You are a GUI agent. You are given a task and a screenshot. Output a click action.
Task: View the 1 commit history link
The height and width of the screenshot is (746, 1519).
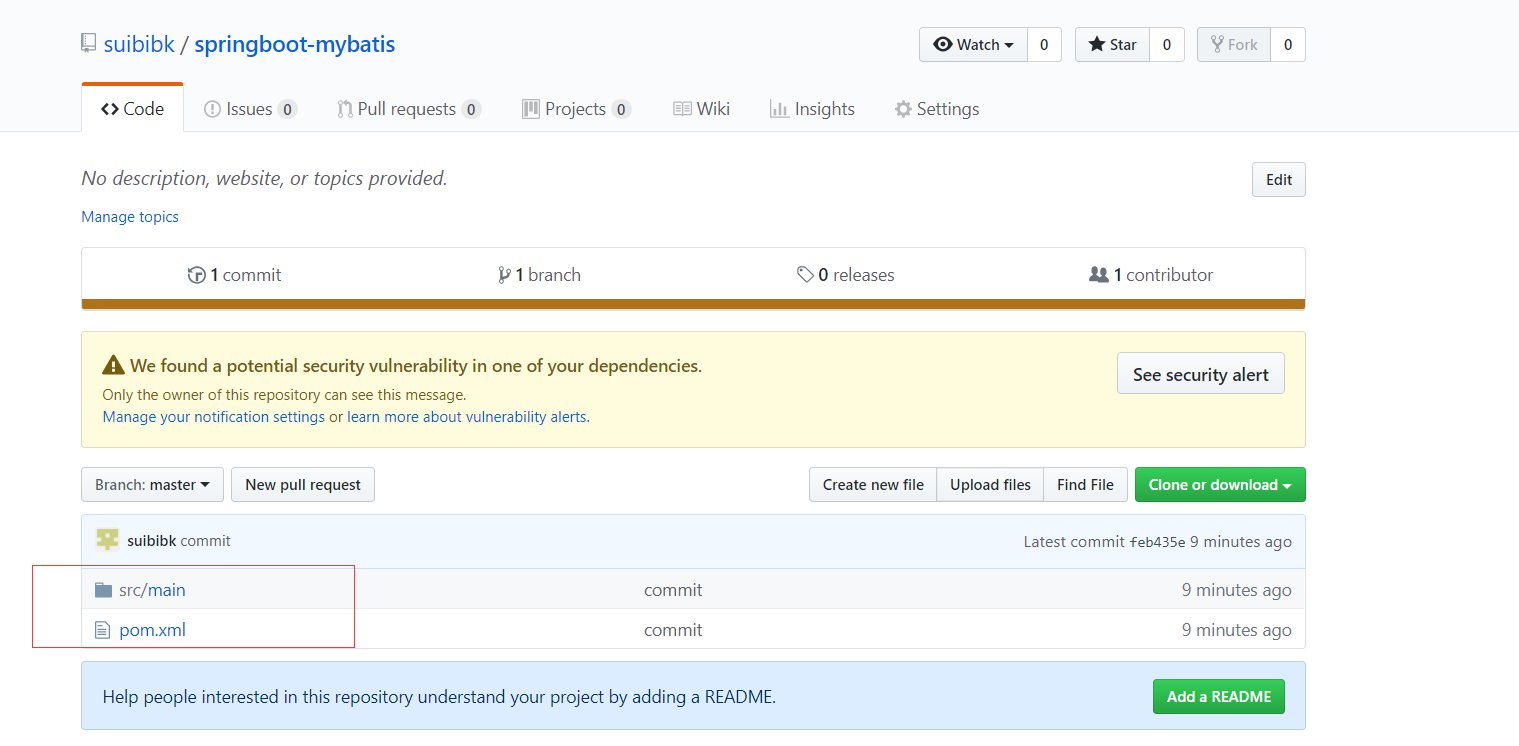point(234,275)
